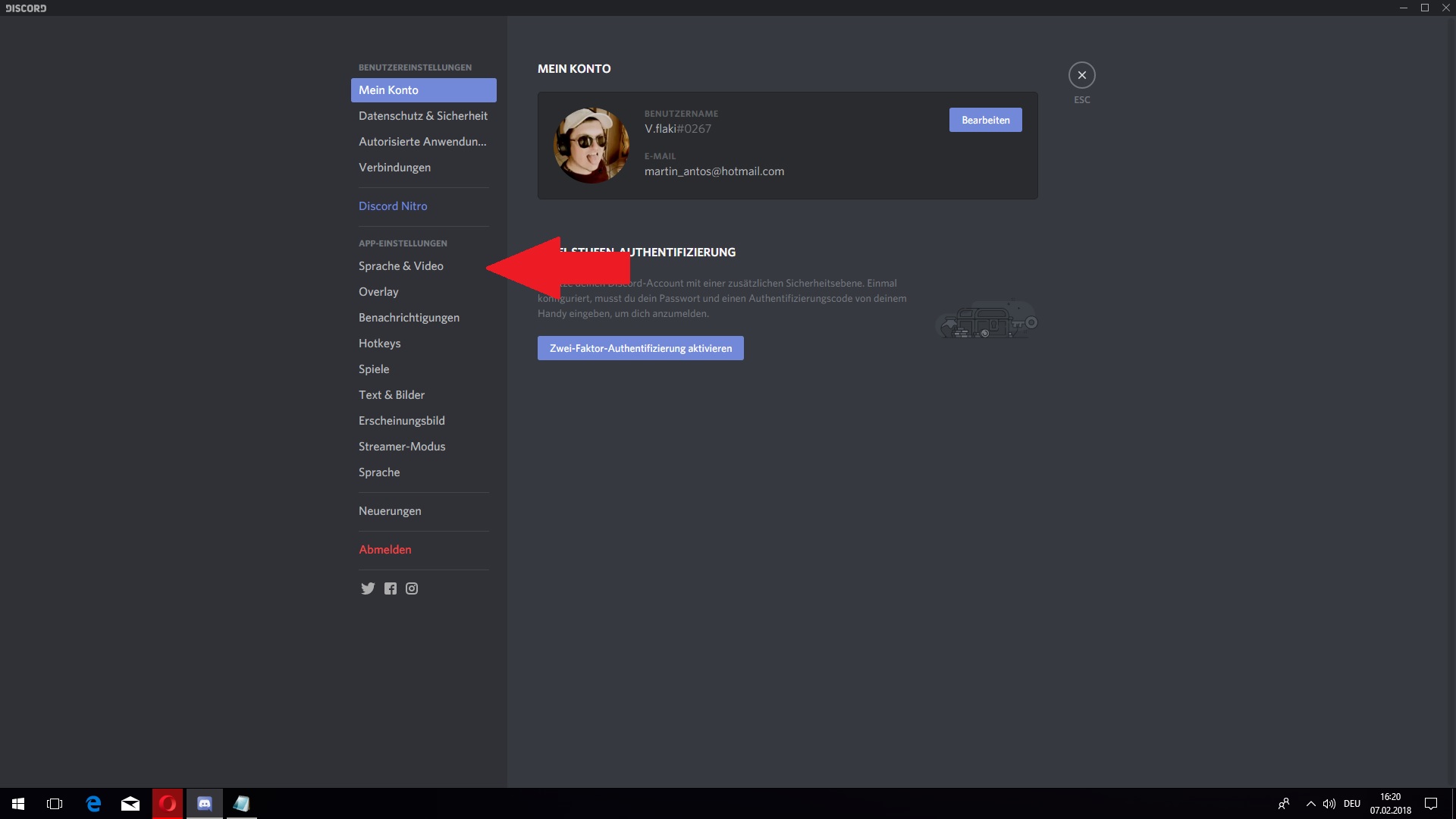Screen dimensions: 1456x819
Task: Click Bearbeiten to edit account
Action: pos(985,120)
